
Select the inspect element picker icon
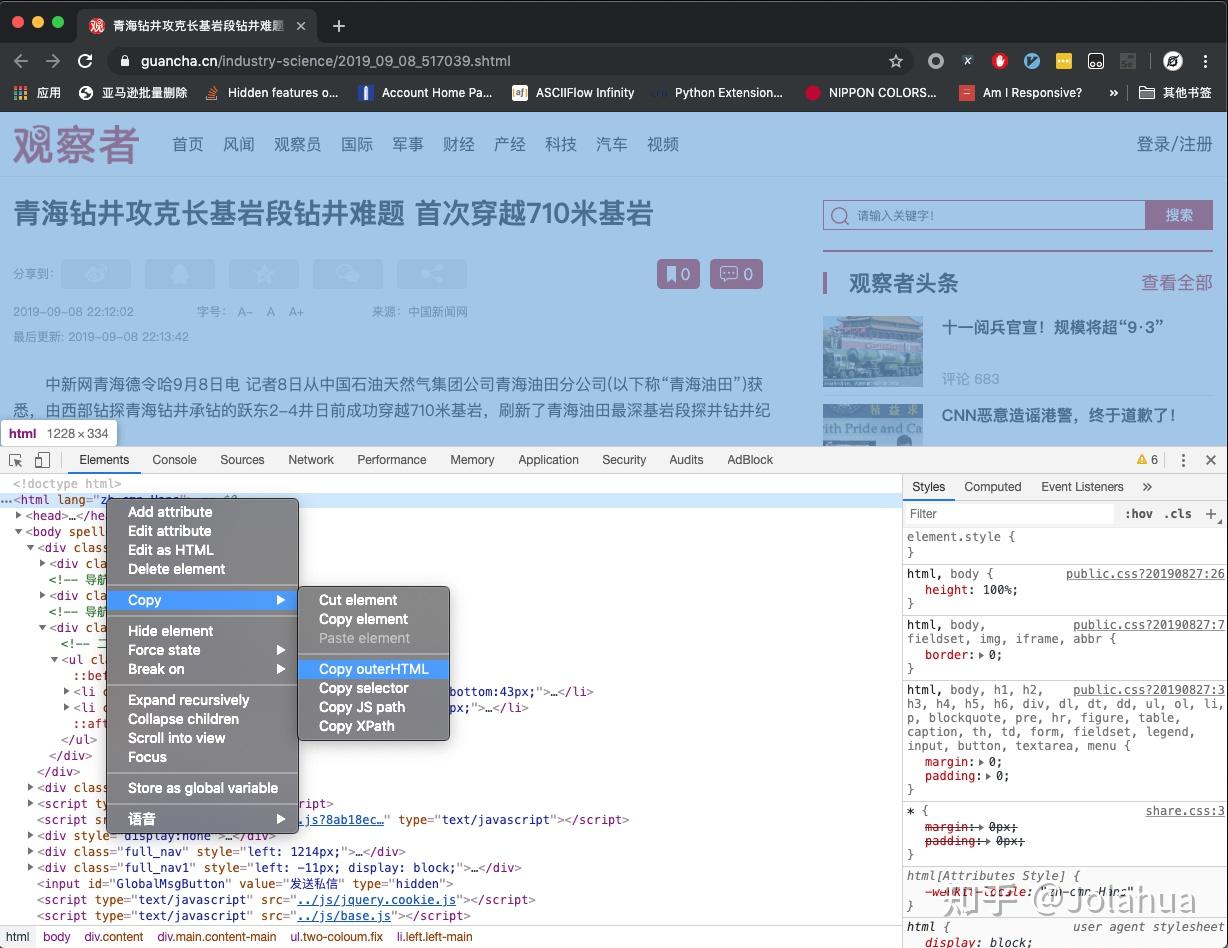16,460
